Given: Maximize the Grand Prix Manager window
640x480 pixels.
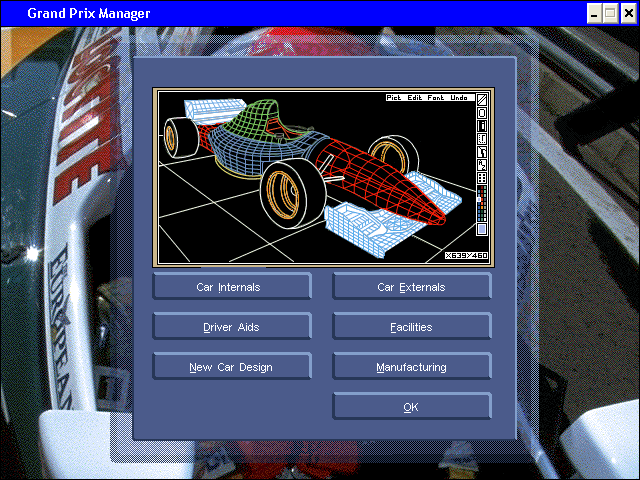Looking at the screenshot, I should point(611,13).
